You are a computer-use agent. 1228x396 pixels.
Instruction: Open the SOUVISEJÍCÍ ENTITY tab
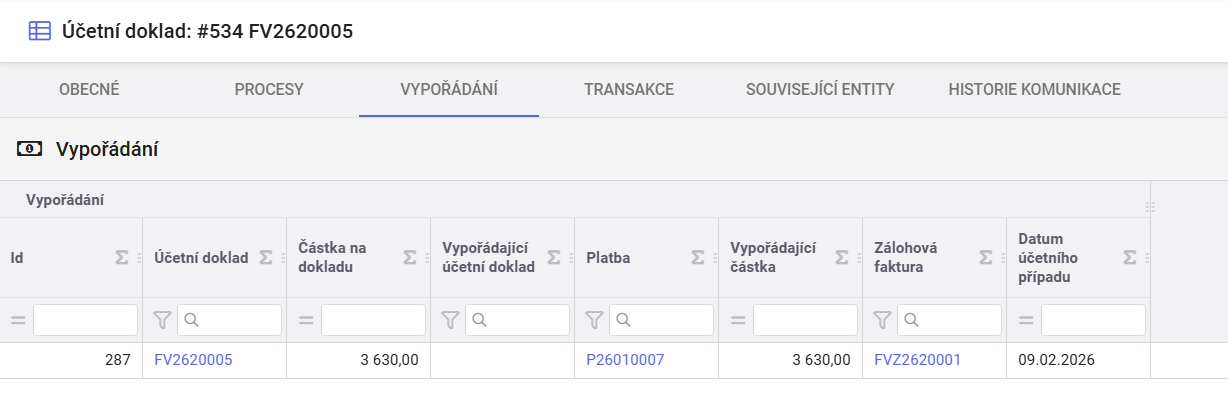pyautogui.click(x=820, y=89)
